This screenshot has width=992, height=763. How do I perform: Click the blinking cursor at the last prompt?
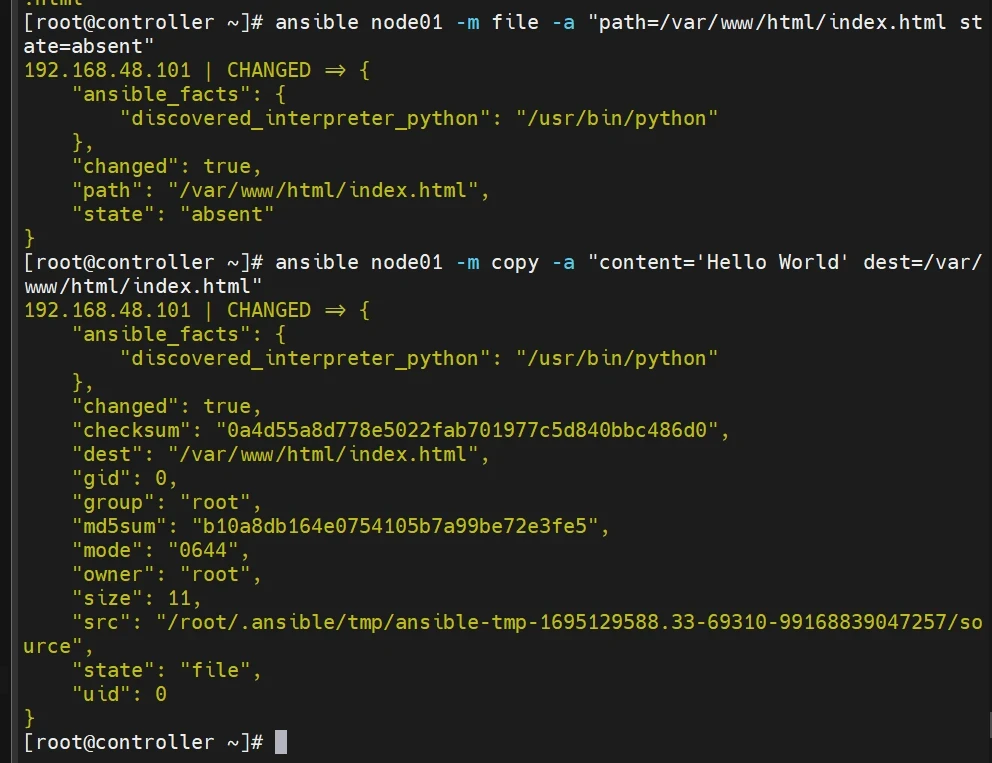click(x=281, y=742)
